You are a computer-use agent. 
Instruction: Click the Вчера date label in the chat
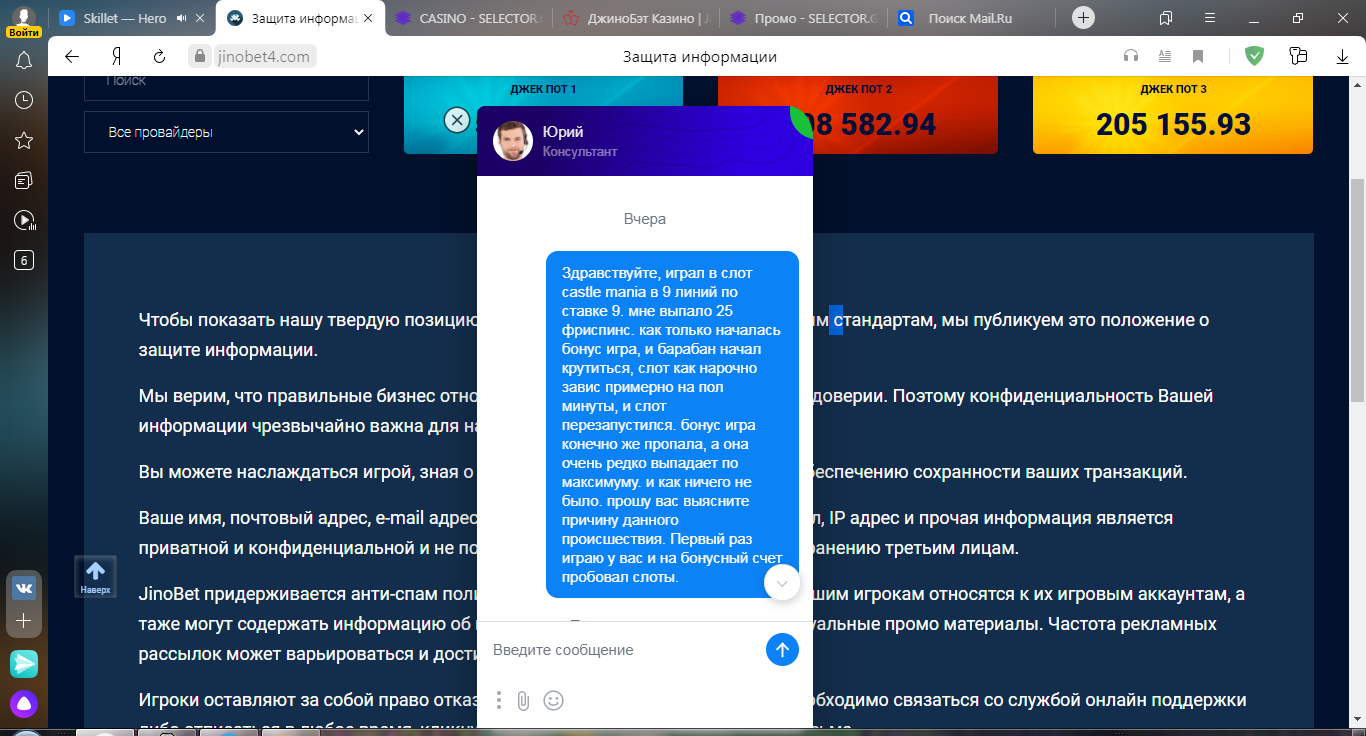click(645, 218)
